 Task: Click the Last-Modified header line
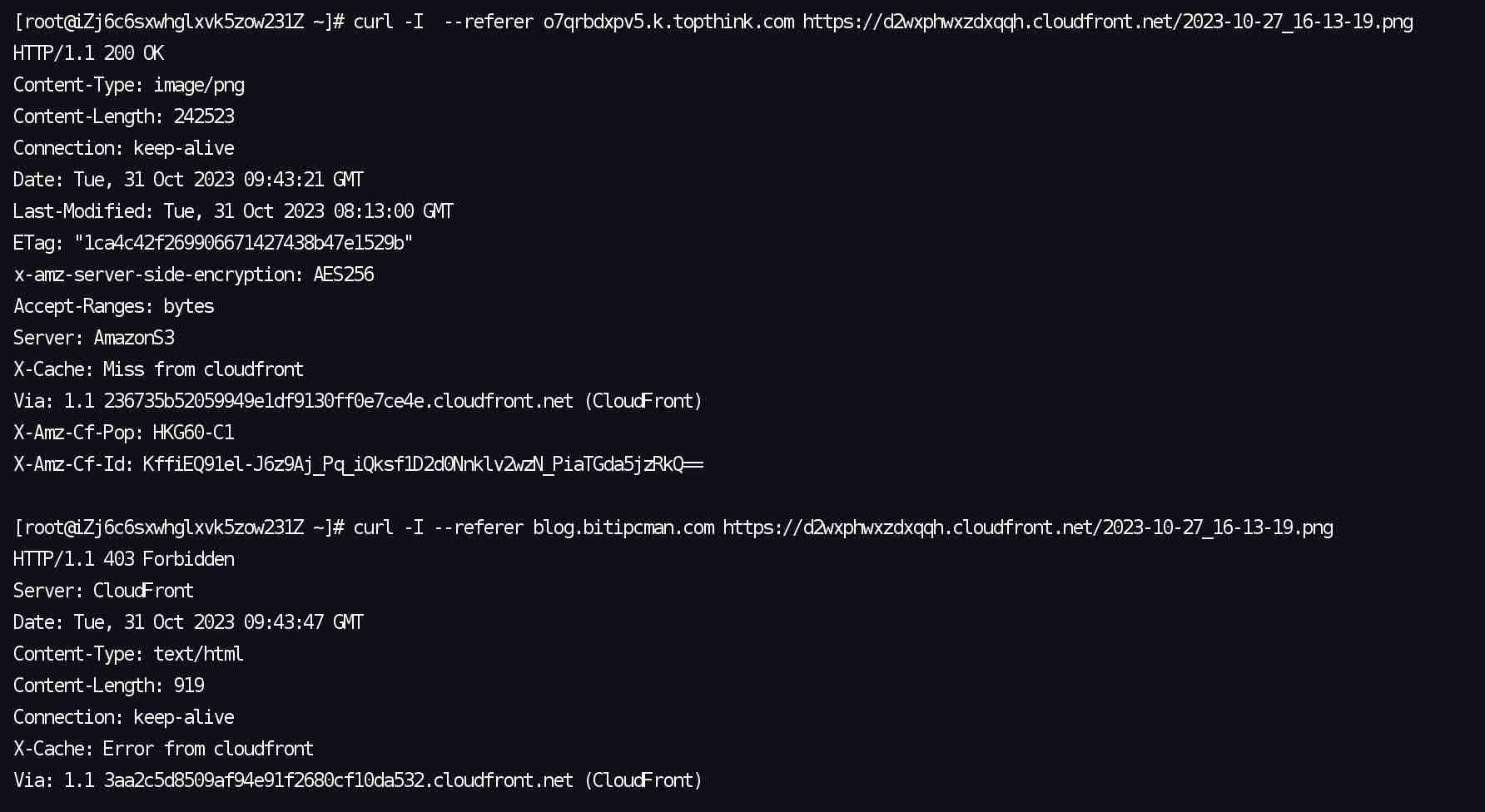tap(233, 211)
